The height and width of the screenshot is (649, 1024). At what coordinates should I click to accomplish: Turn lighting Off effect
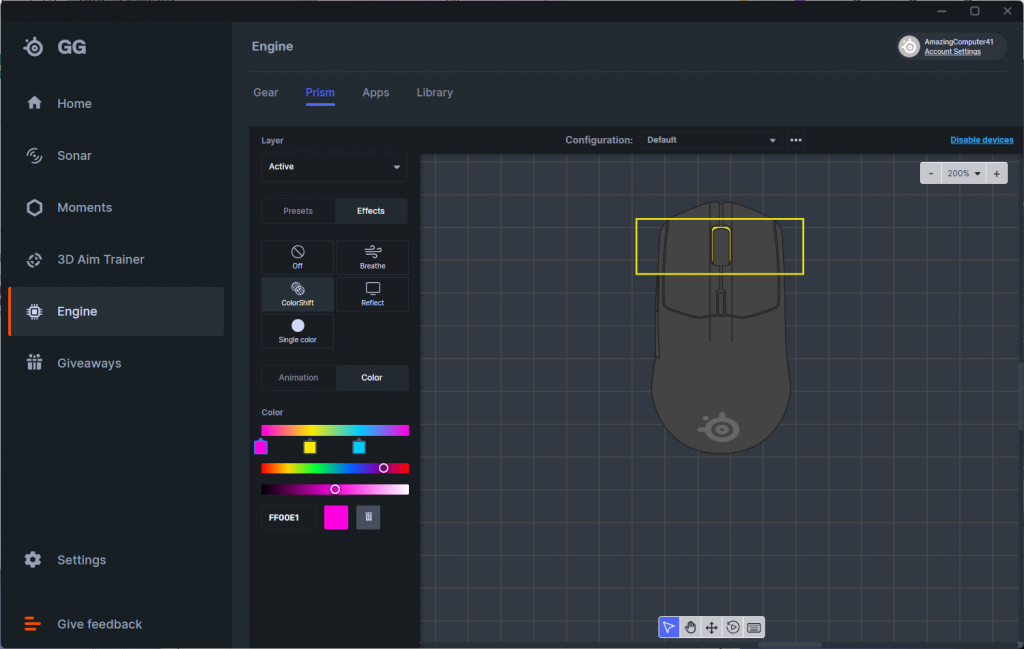(297, 257)
